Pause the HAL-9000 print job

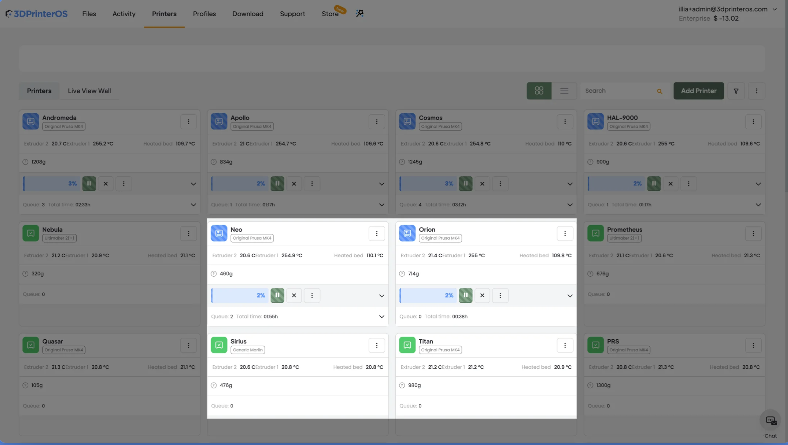pyautogui.click(x=654, y=184)
